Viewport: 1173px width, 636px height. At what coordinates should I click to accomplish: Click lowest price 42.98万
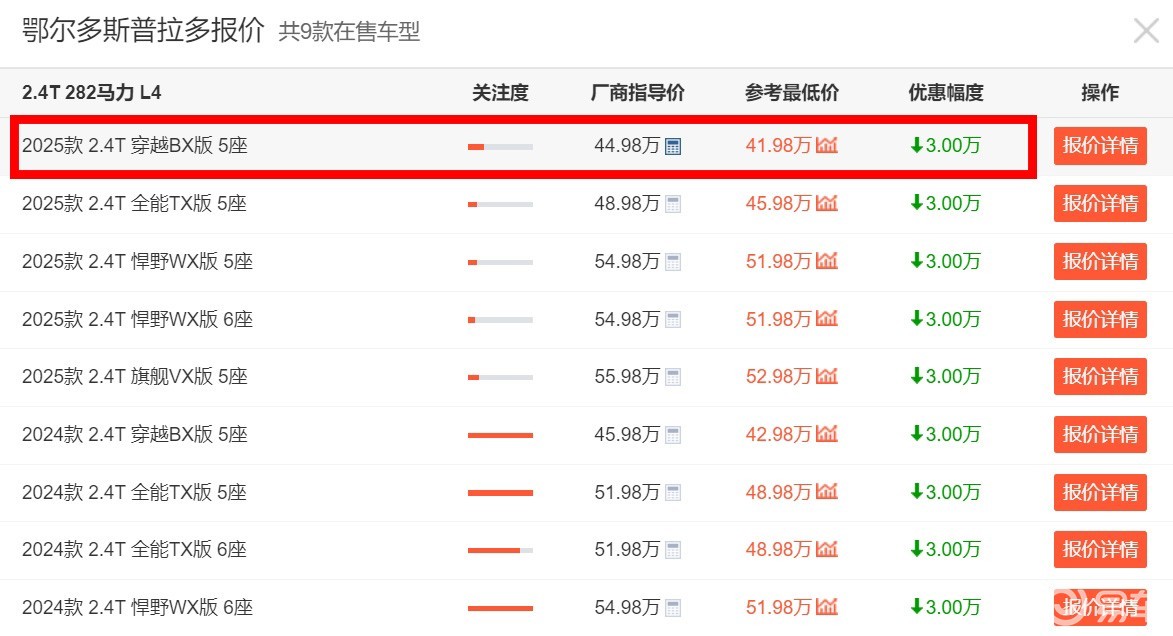click(778, 435)
